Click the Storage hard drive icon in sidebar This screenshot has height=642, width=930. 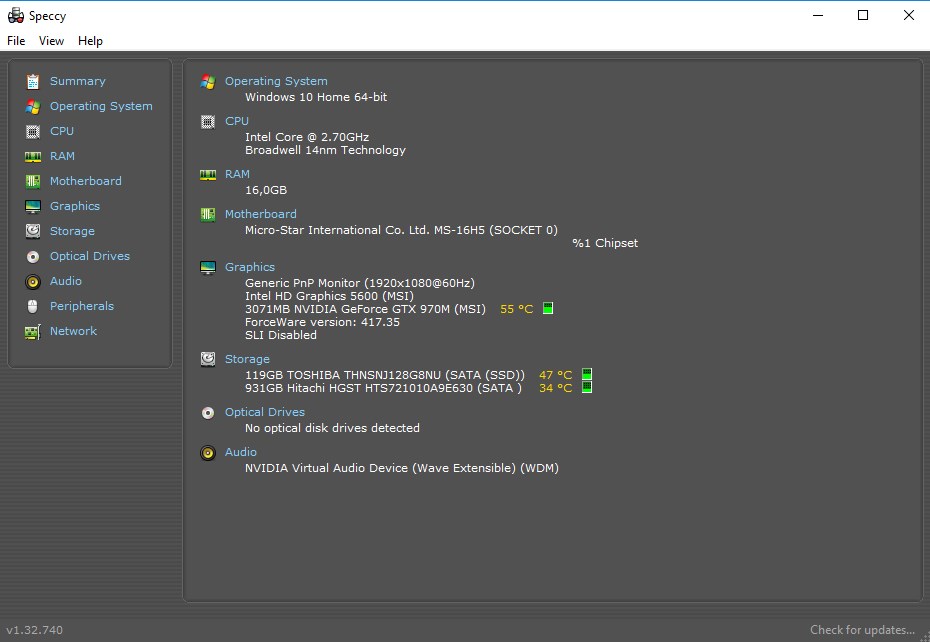coord(33,231)
